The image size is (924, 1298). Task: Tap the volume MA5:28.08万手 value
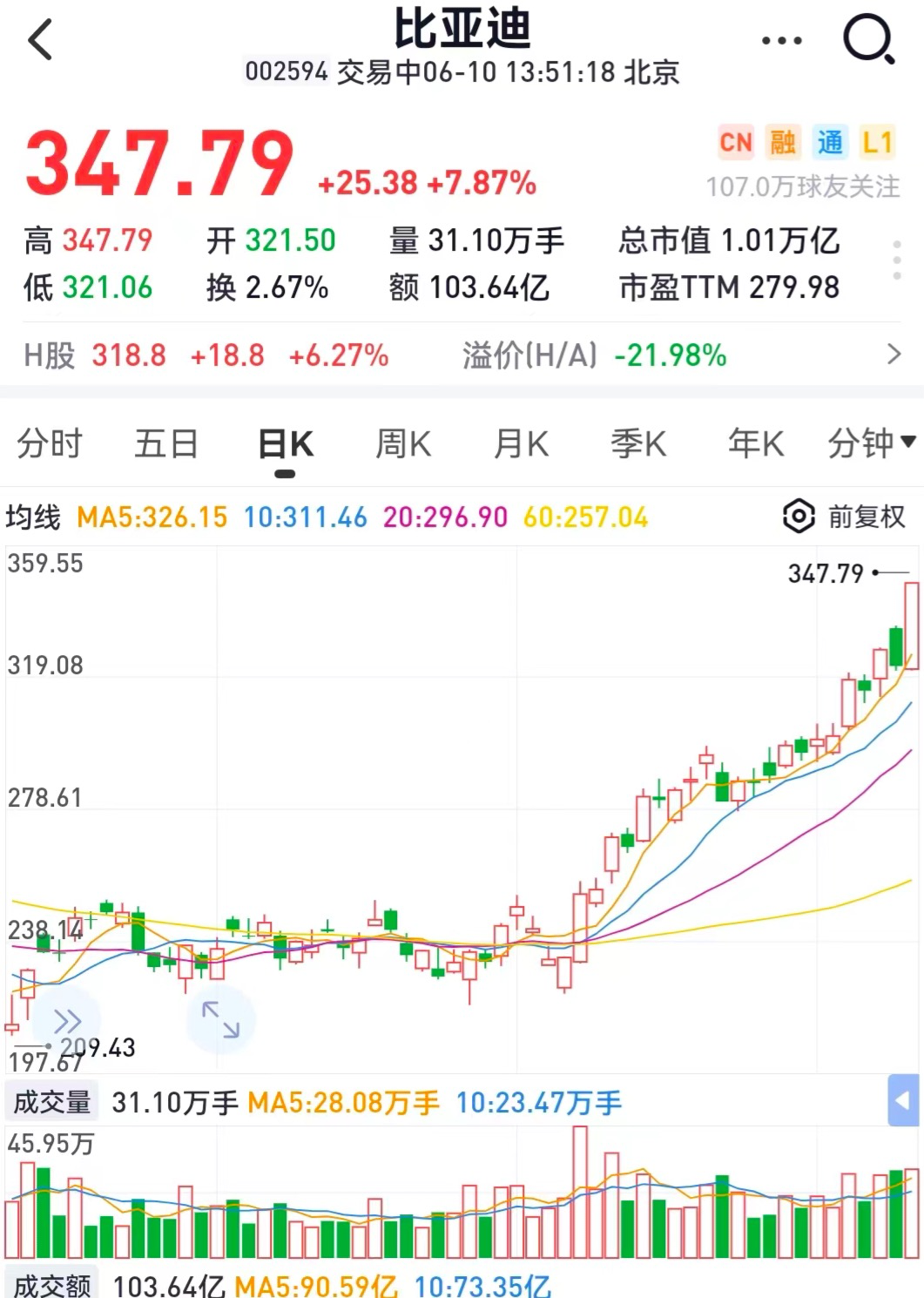pyautogui.click(x=343, y=1103)
